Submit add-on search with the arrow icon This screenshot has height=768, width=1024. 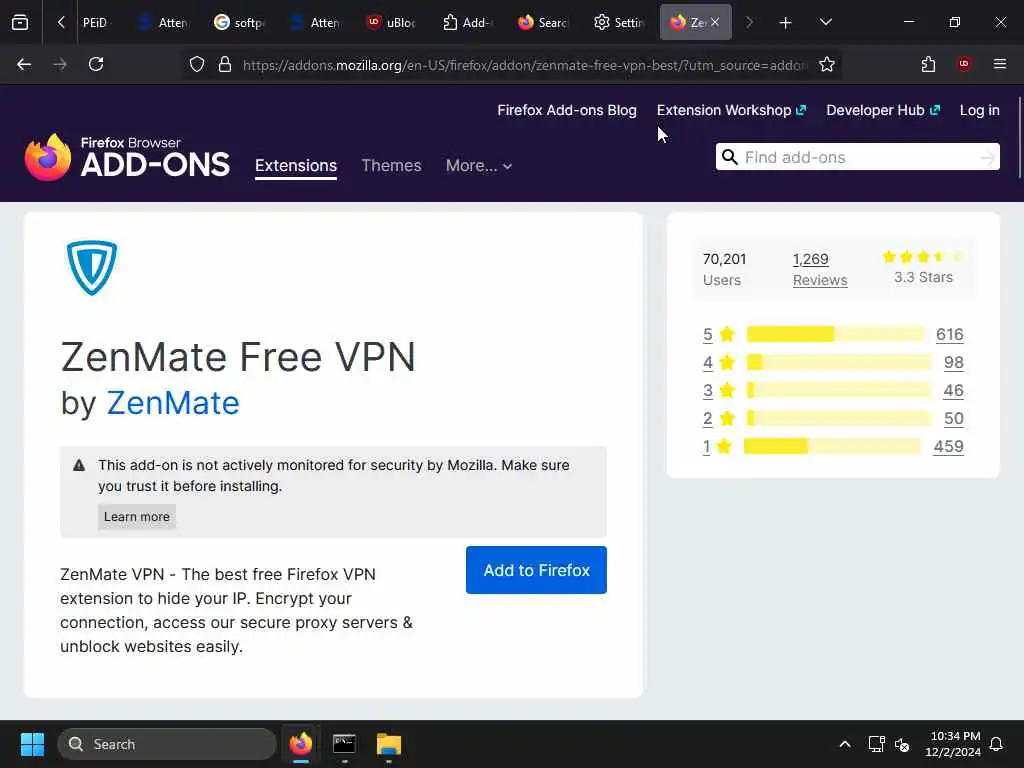[987, 157]
